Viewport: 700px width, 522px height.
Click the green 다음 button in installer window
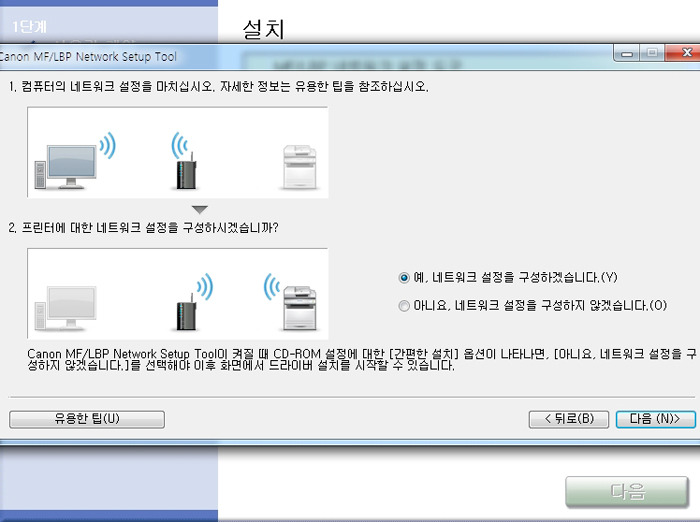click(627, 491)
